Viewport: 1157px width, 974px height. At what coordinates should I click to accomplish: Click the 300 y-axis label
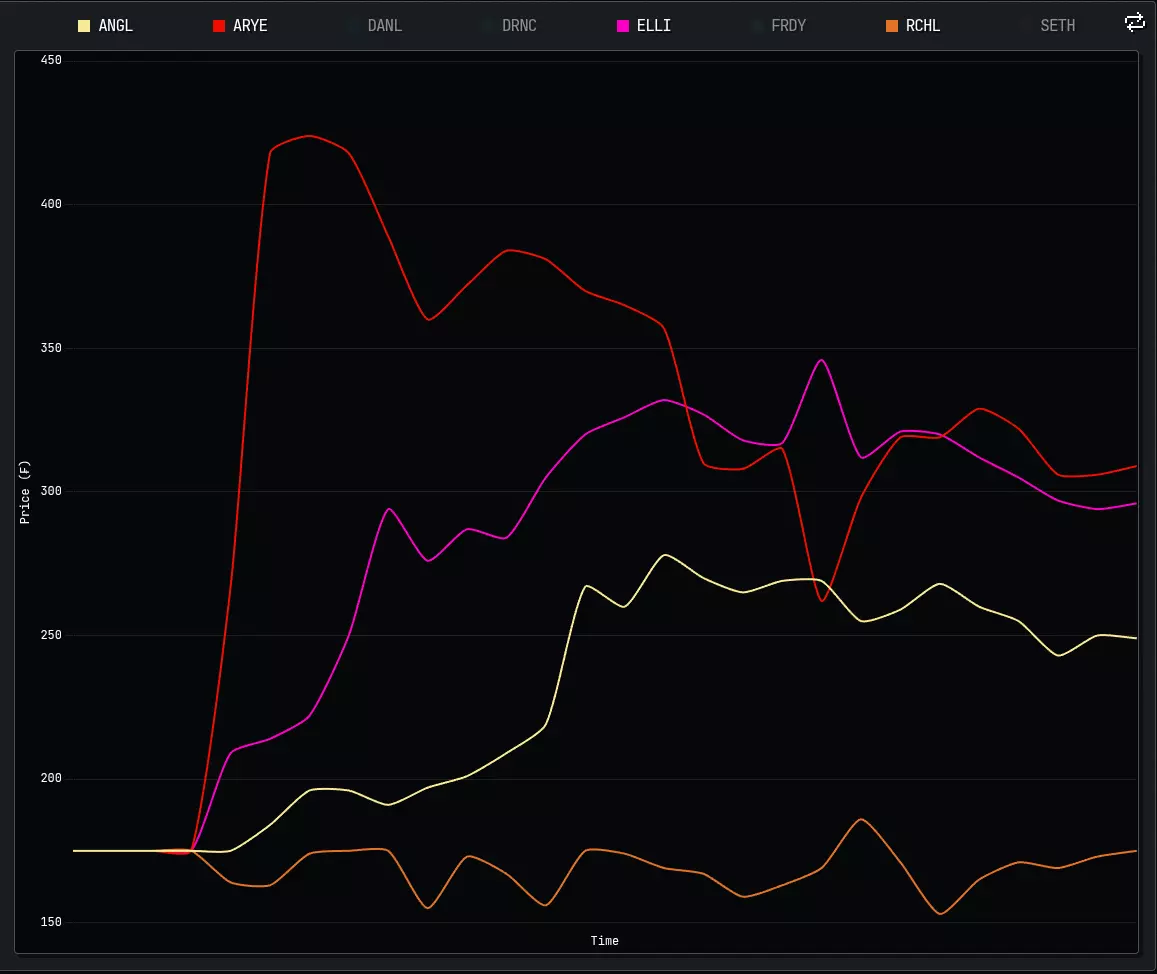click(51, 491)
